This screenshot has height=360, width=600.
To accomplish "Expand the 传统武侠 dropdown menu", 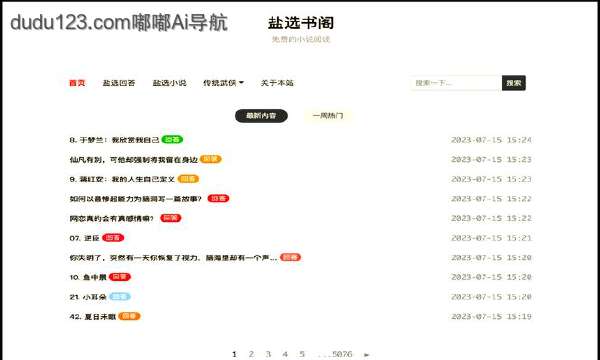I will pyautogui.click(x=223, y=83).
